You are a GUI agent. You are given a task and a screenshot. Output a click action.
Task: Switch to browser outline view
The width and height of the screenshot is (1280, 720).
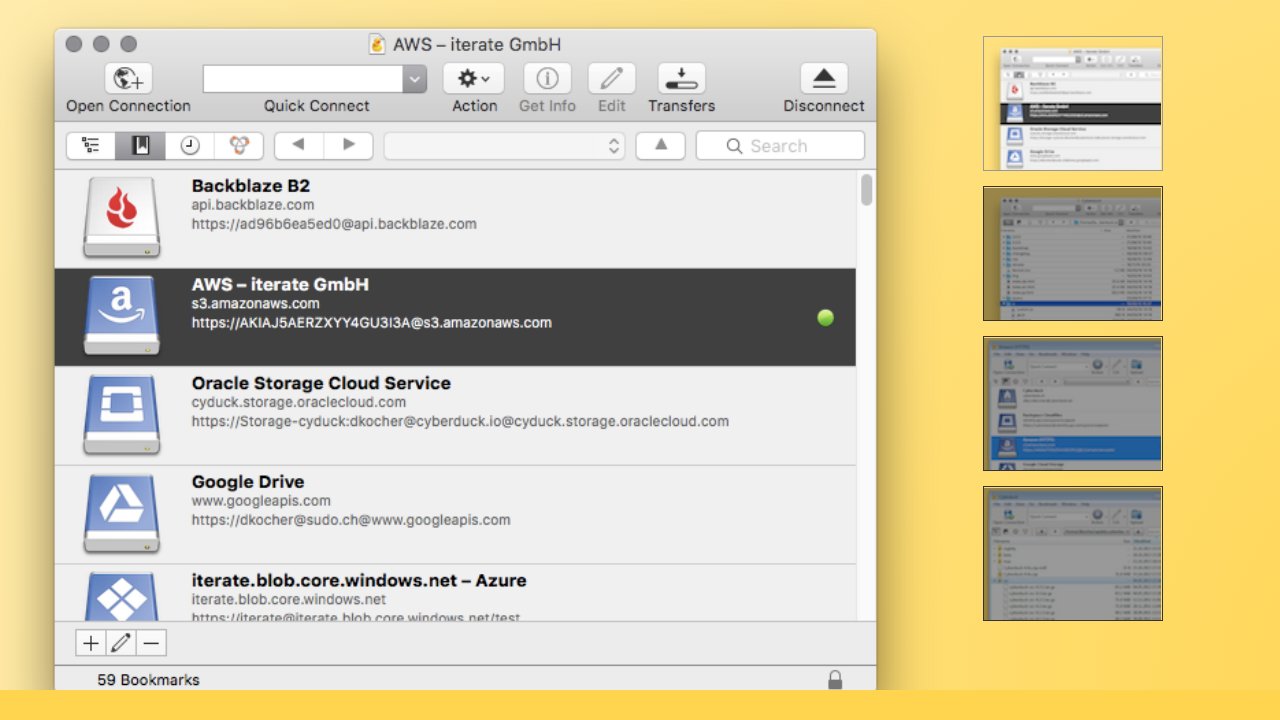pyautogui.click(x=91, y=145)
